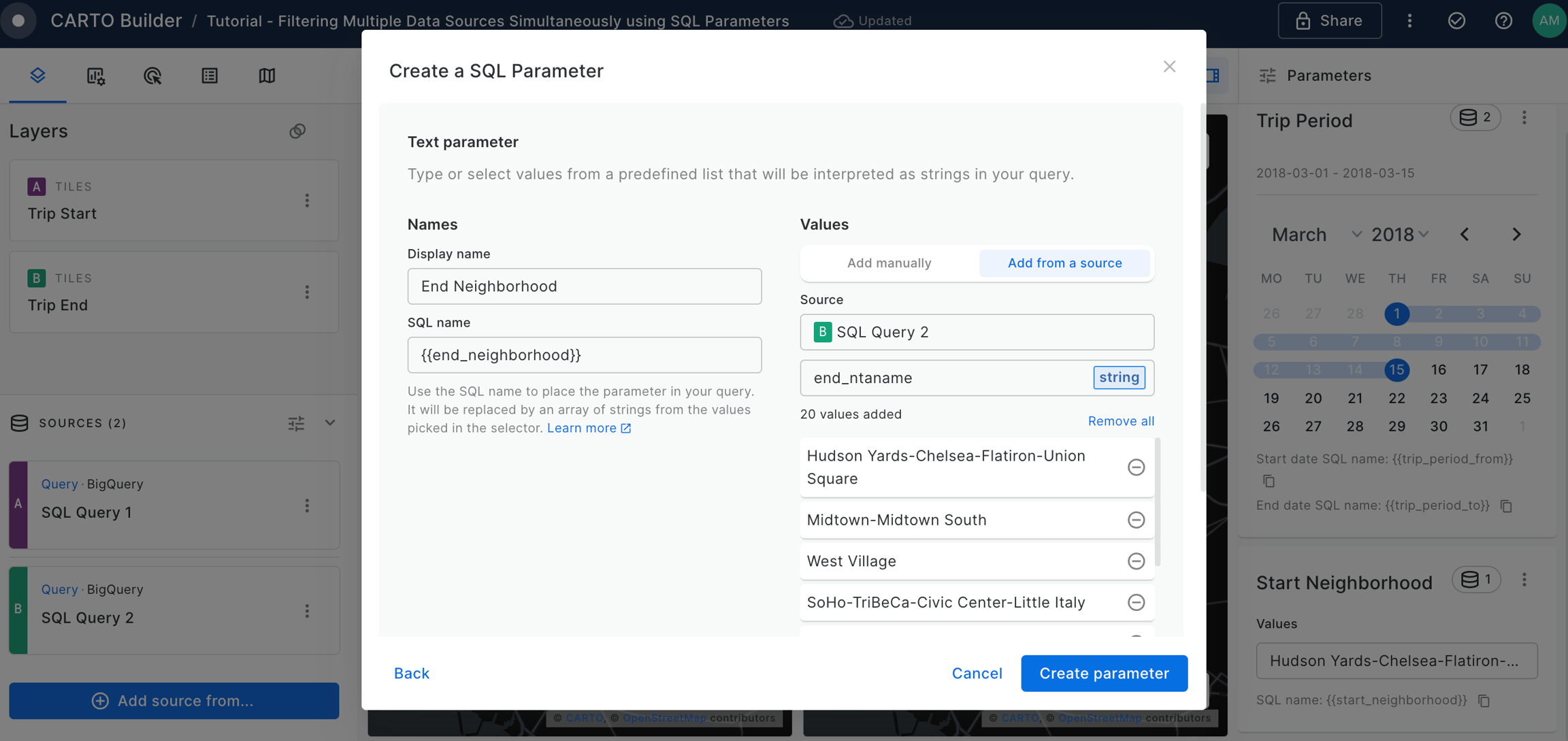Toggle layer visibility icon beside Layers
The height and width of the screenshot is (741, 1568).
coord(297,131)
